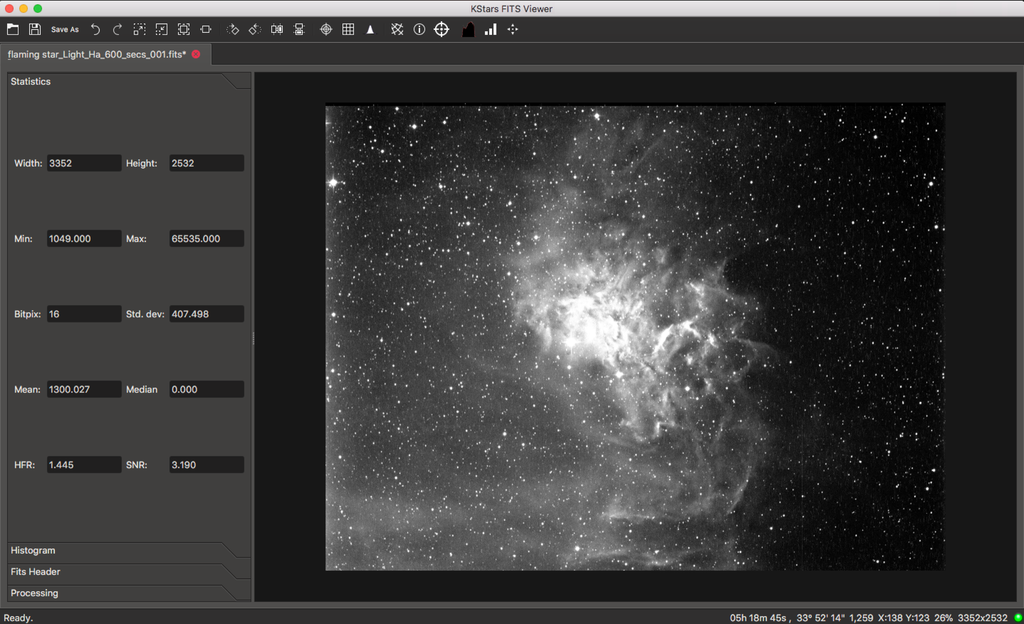Click the white triangle toolbar icon
Image resolution: width=1024 pixels, height=624 pixels.
370,29
